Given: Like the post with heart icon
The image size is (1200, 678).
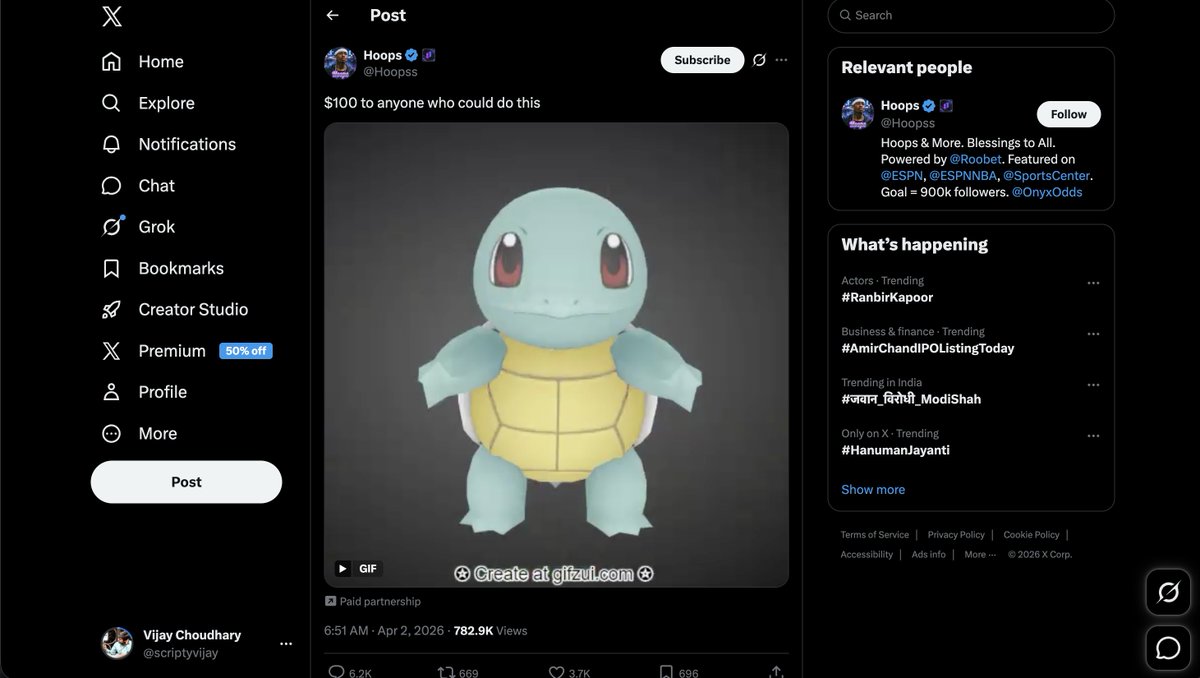Looking at the screenshot, I should [x=557, y=672].
